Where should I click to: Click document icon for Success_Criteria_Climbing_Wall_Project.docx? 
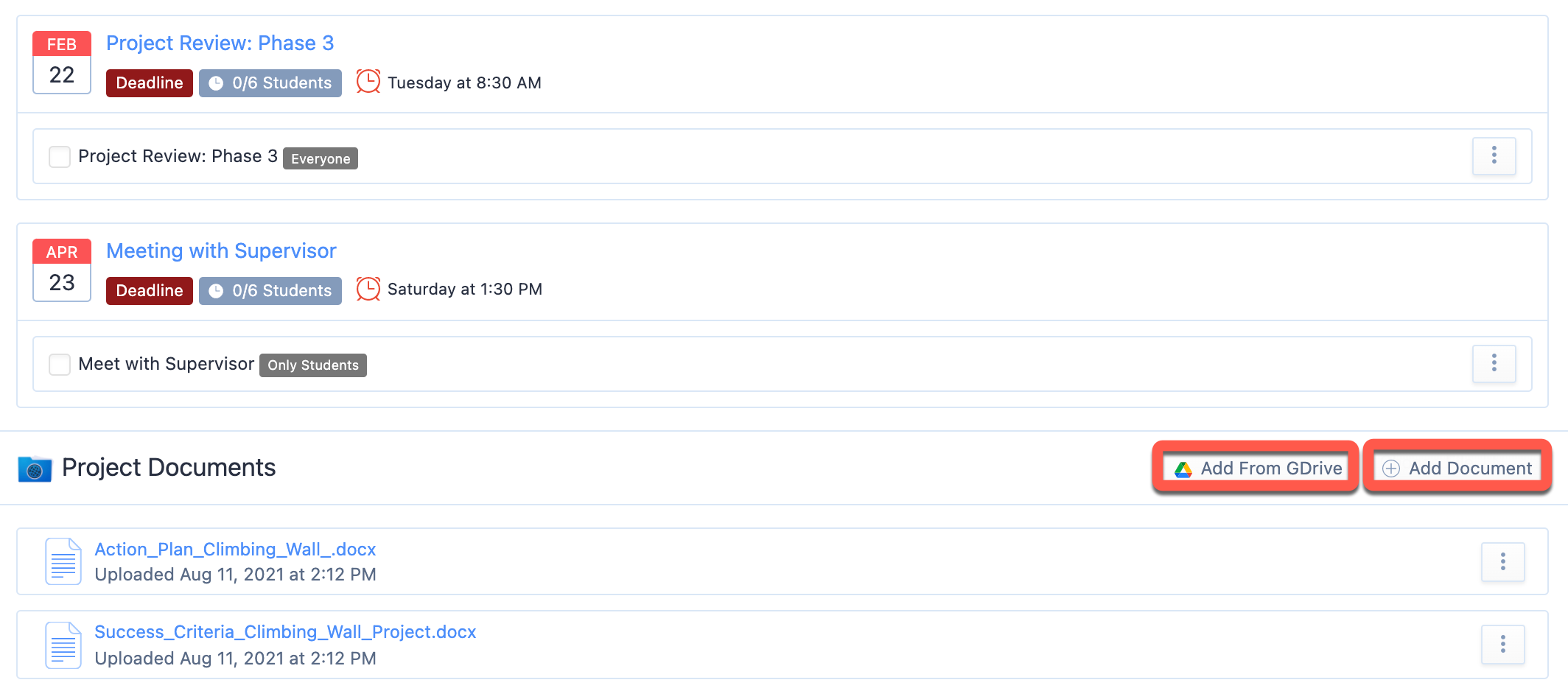click(x=63, y=645)
